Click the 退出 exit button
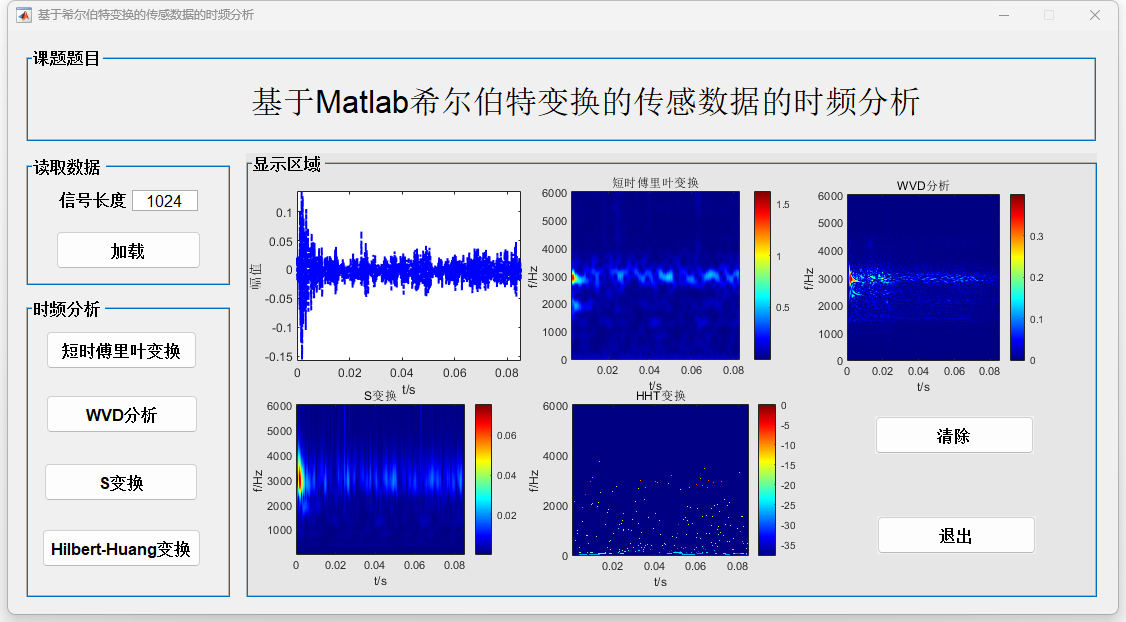 tap(956, 535)
